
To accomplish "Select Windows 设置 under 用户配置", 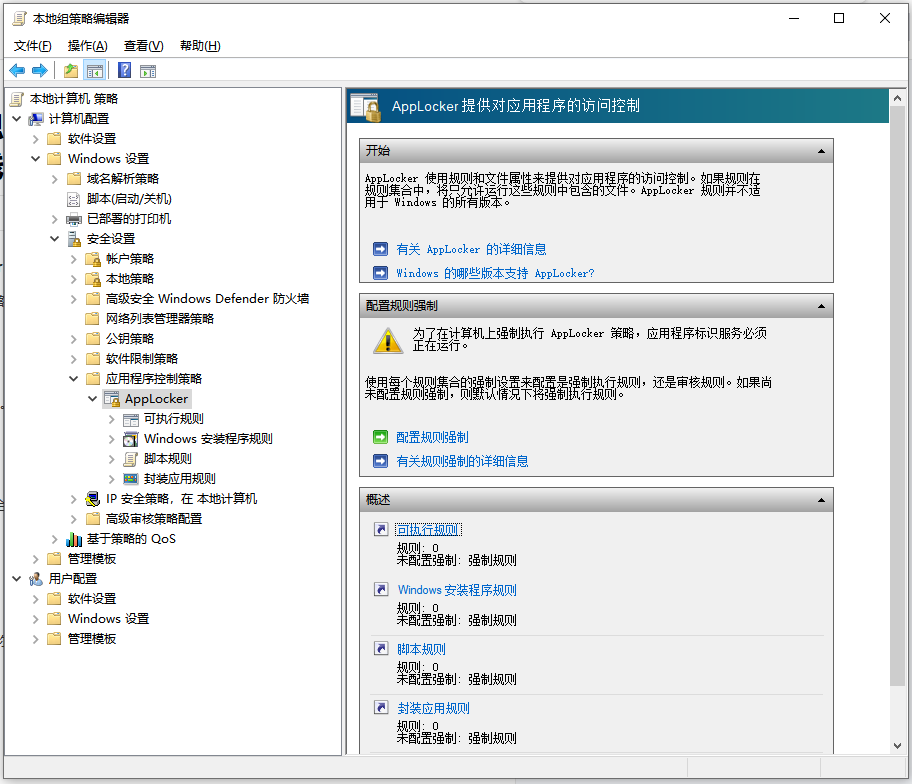I will click(108, 619).
